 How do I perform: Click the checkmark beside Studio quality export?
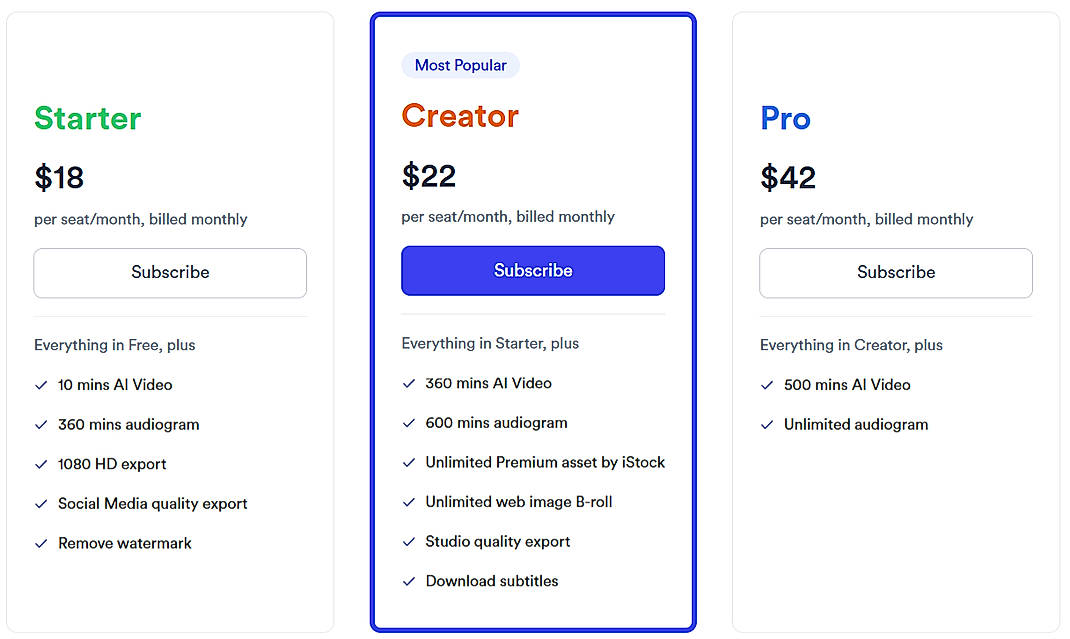click(x=408, y=541)
